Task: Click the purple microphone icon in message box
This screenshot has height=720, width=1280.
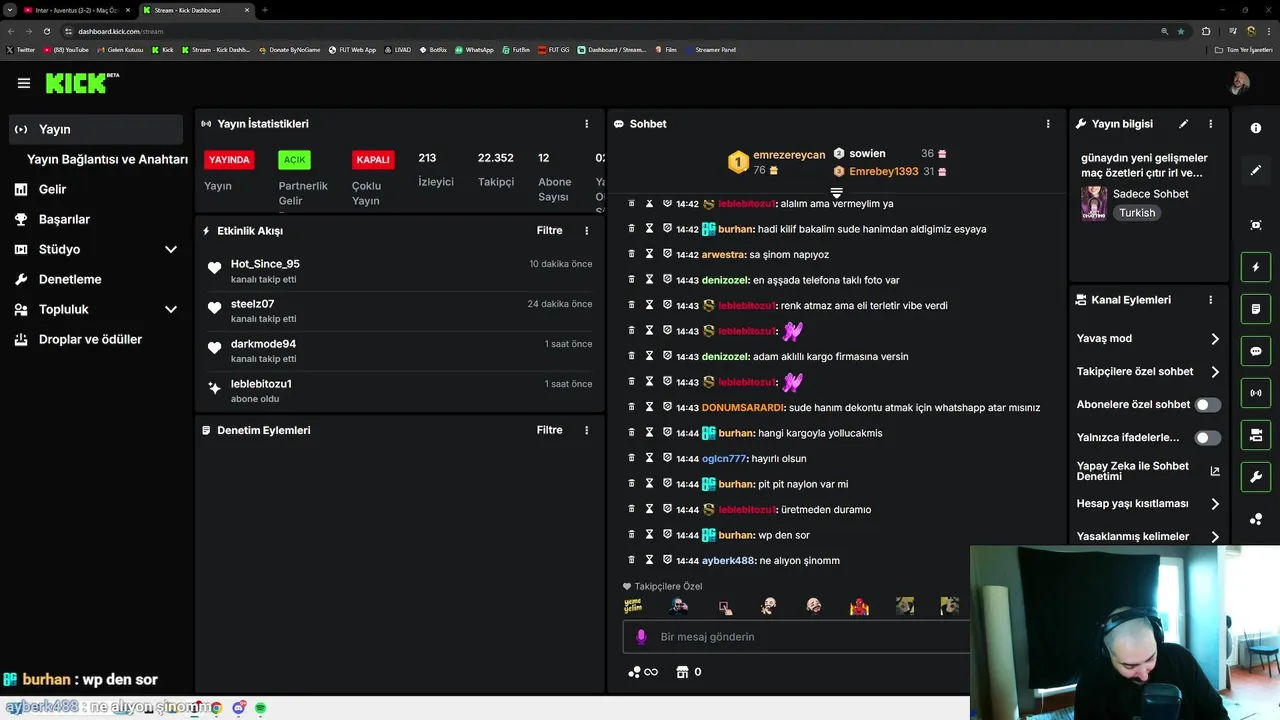Action: pyautogui.click(x=641, y=637)
